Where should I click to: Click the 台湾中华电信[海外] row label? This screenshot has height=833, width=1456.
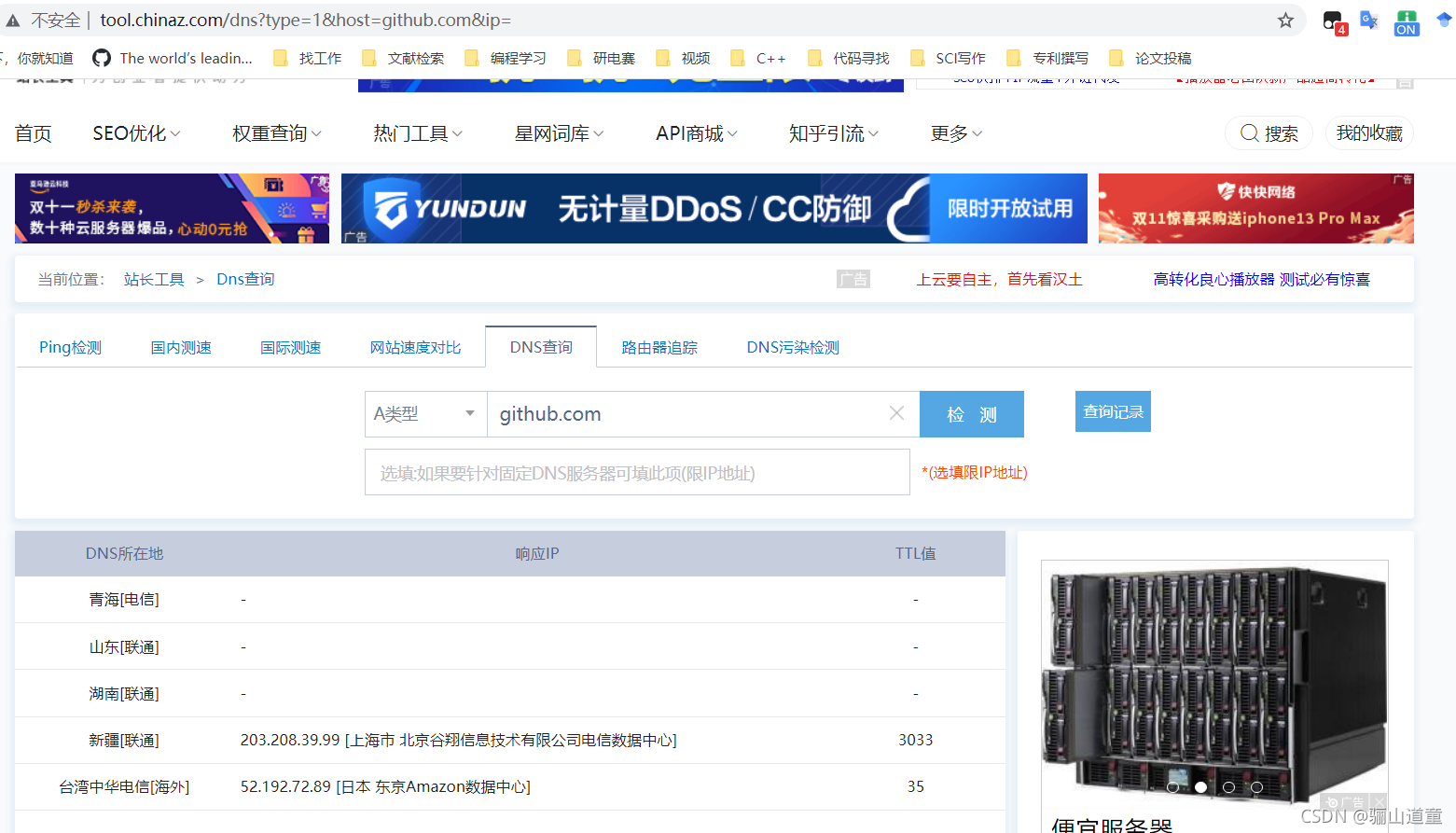click(x=124, y=786)
